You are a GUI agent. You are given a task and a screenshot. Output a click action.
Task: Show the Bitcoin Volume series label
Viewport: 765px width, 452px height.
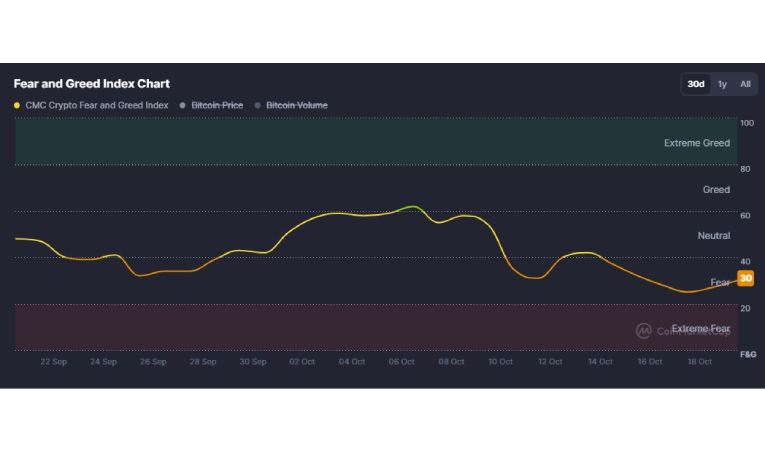point(296,105)
